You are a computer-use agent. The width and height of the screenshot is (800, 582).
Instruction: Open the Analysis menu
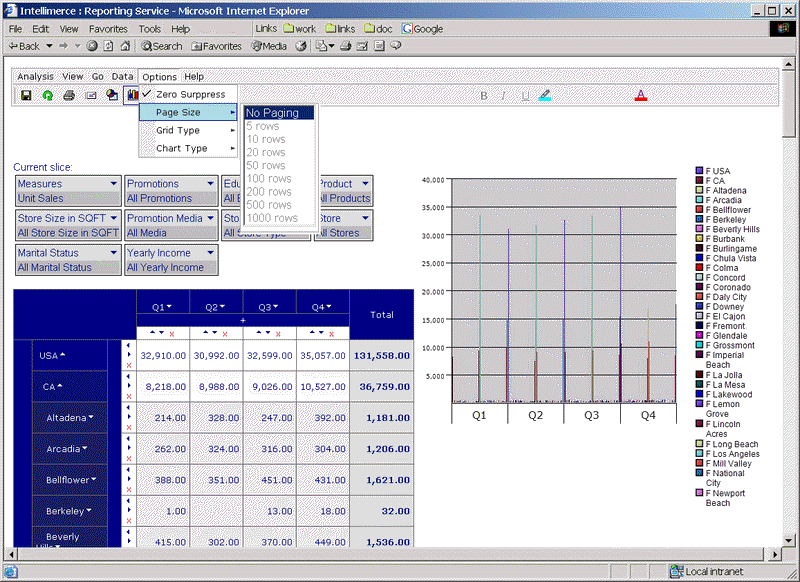[35, 77]
